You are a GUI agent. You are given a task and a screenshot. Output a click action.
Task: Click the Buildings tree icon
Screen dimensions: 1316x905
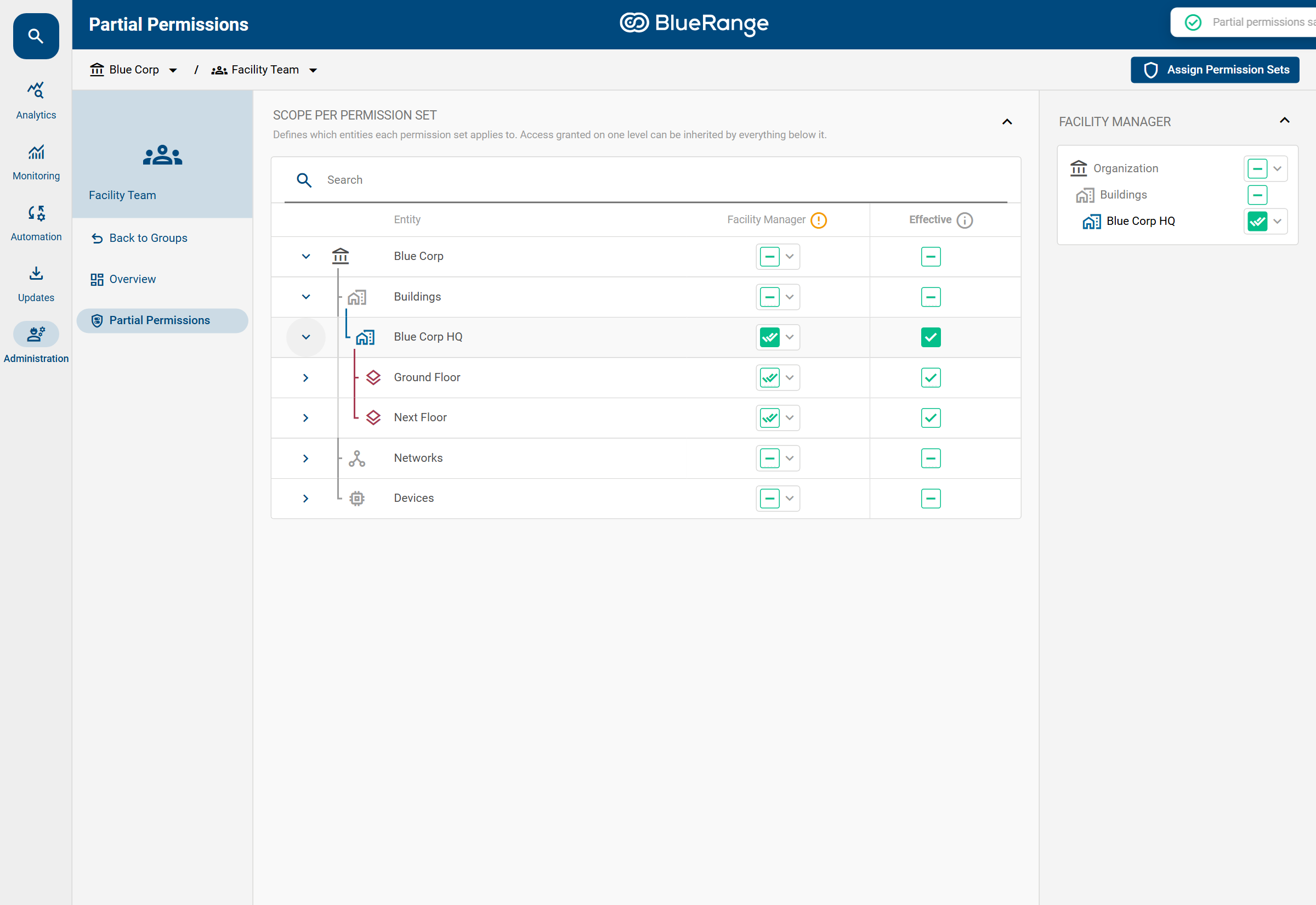pos(357,297)
